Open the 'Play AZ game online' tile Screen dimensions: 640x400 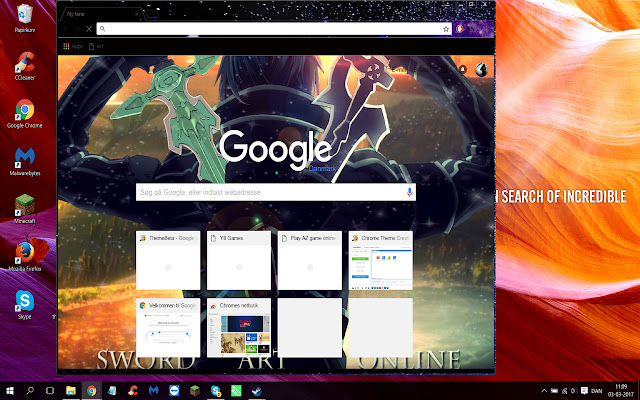[x=310, y=260]
